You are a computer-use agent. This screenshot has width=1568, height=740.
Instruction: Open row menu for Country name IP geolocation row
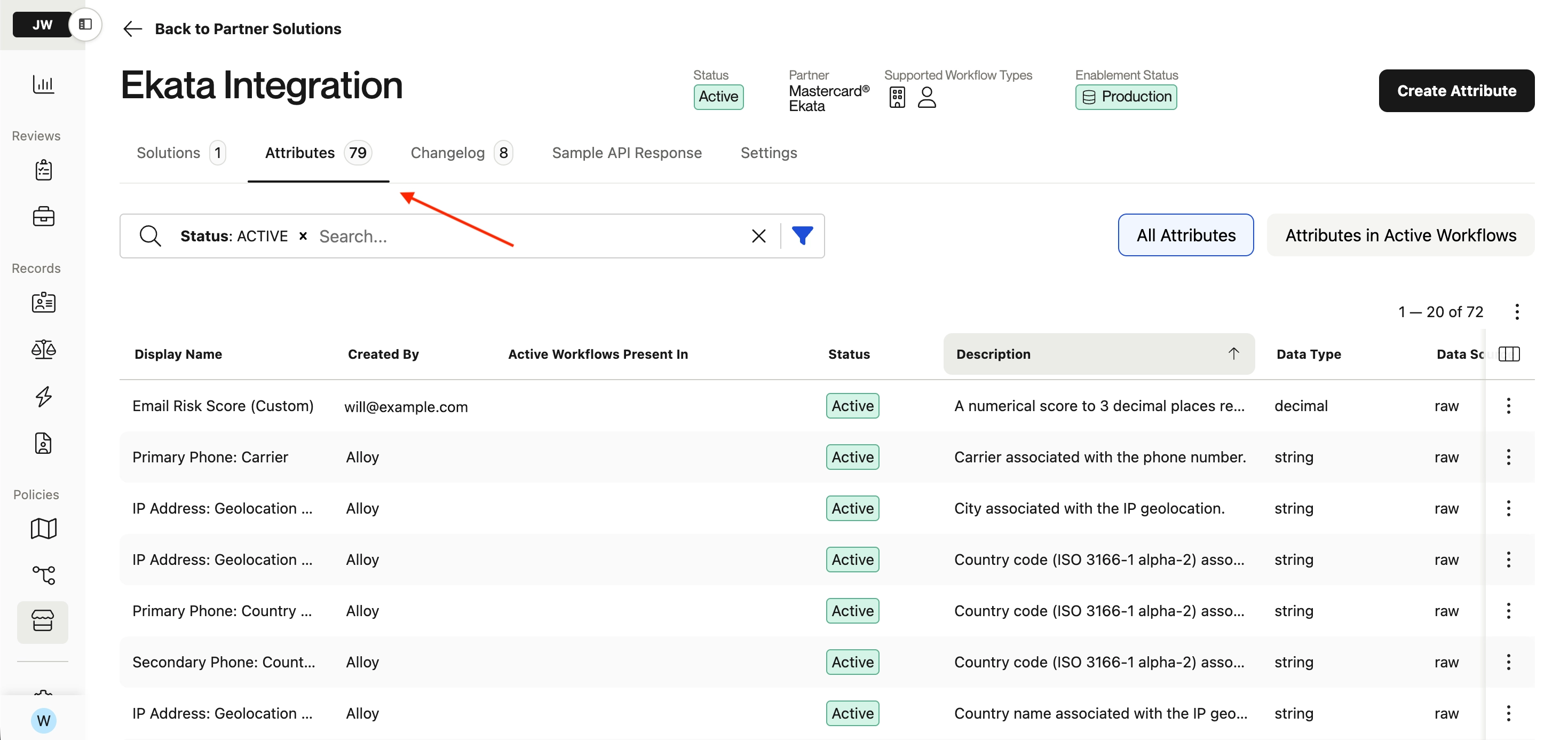[1508, 713]
